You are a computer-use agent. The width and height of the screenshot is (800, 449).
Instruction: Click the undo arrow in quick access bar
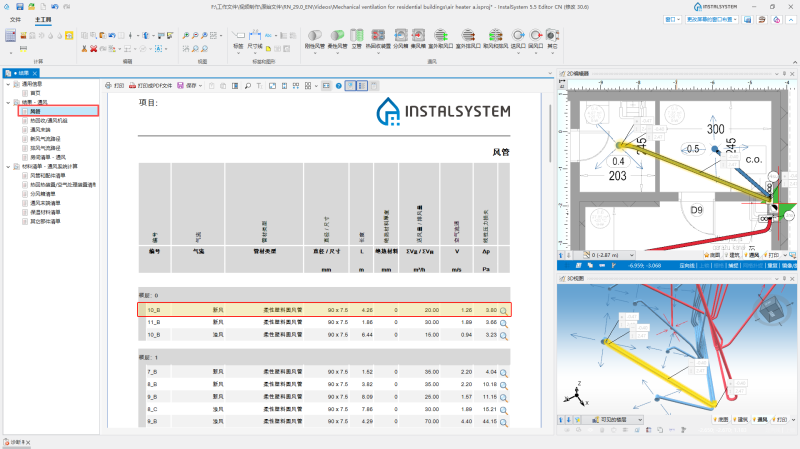[x=55, y=7]
